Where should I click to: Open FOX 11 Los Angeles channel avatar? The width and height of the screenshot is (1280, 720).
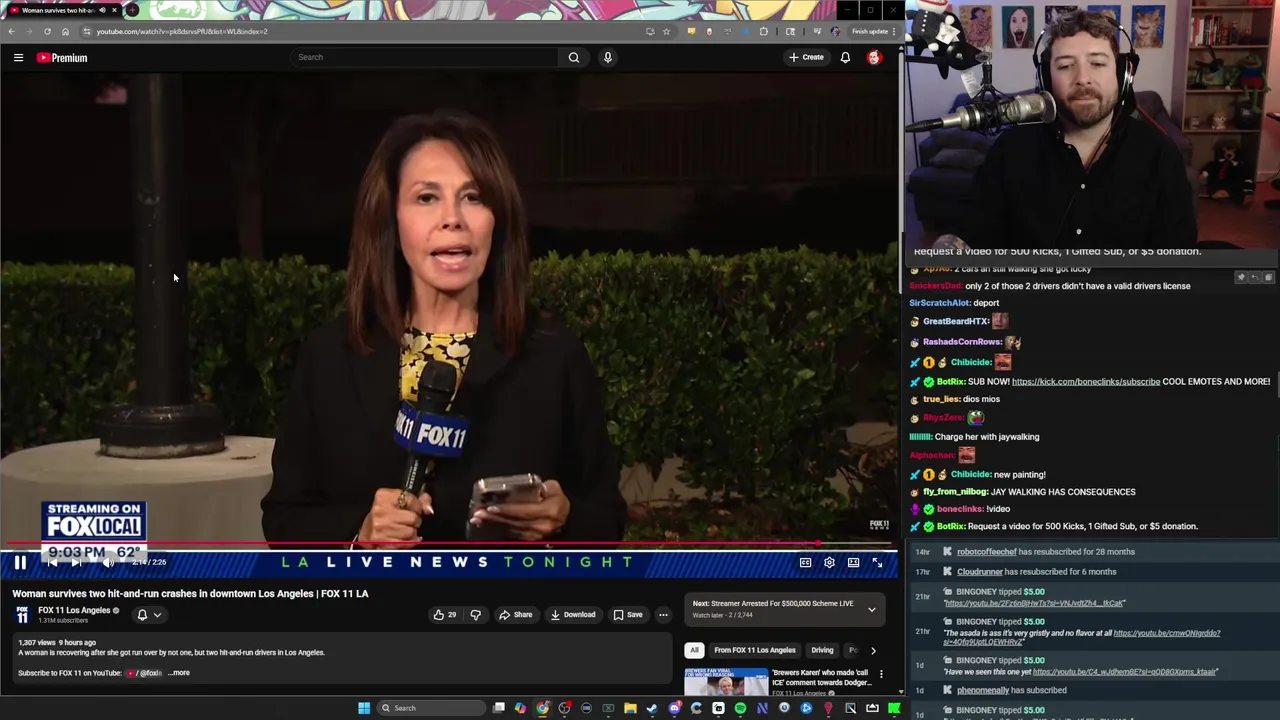(x=22, y=615)
